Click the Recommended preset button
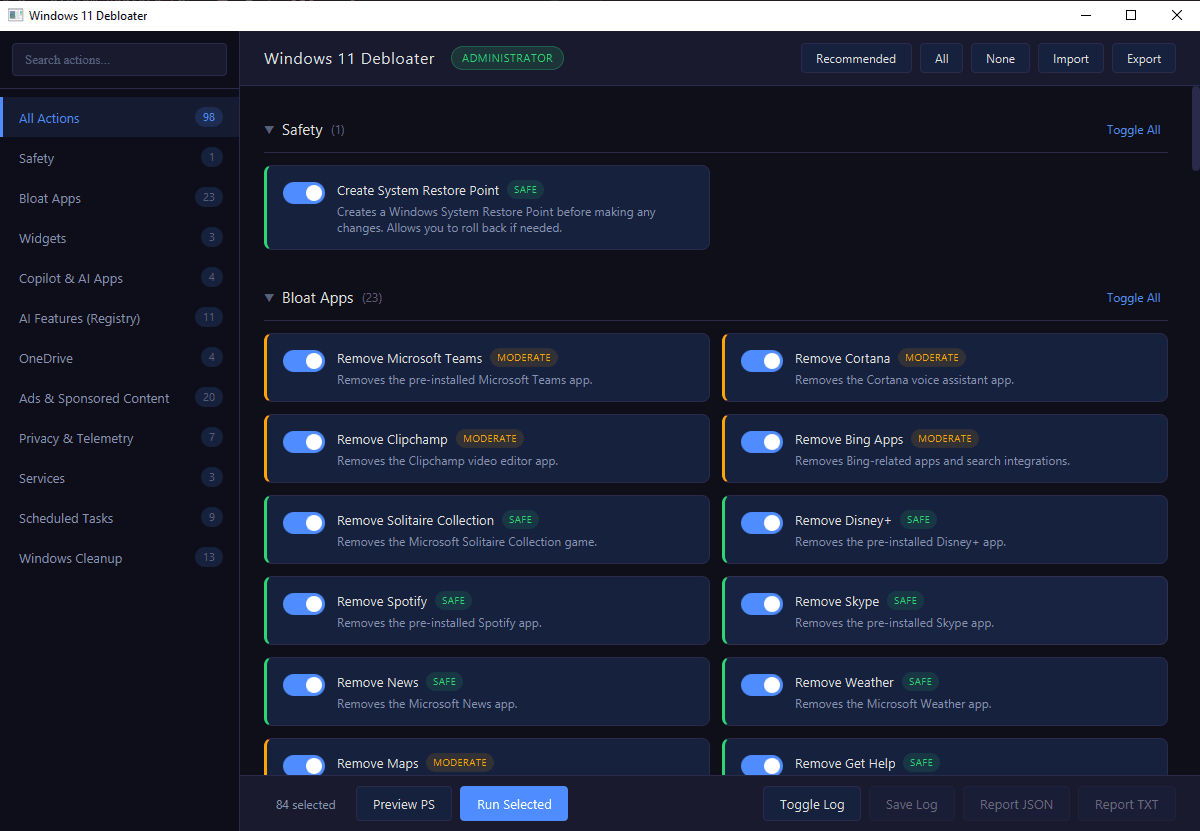The width and height of the screenshot is (1200, 831). (x=856, y=59)
